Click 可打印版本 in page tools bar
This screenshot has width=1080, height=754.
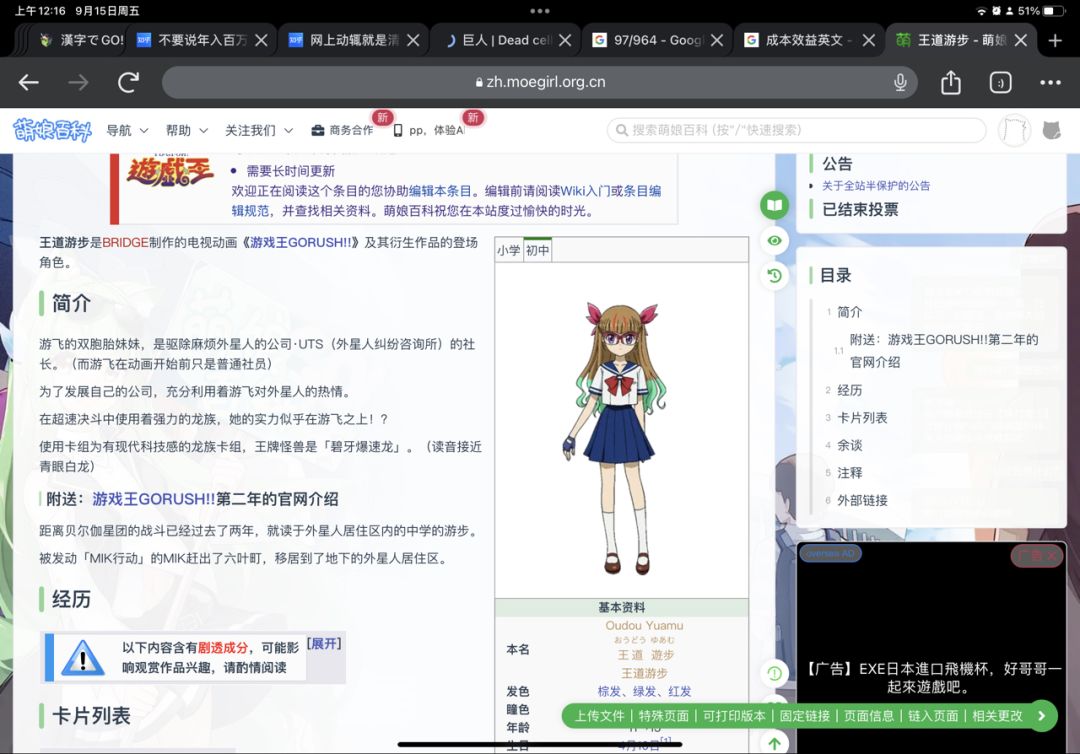[x=734, y=716]
